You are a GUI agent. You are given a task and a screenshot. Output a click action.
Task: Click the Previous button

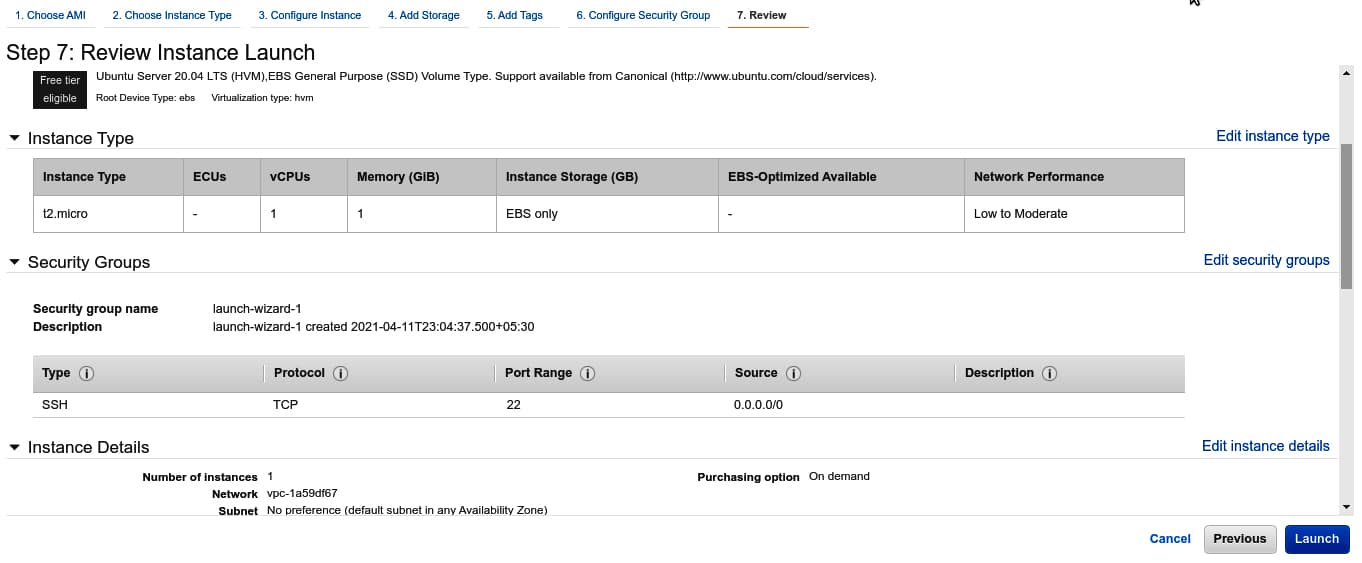point(1240,538)
